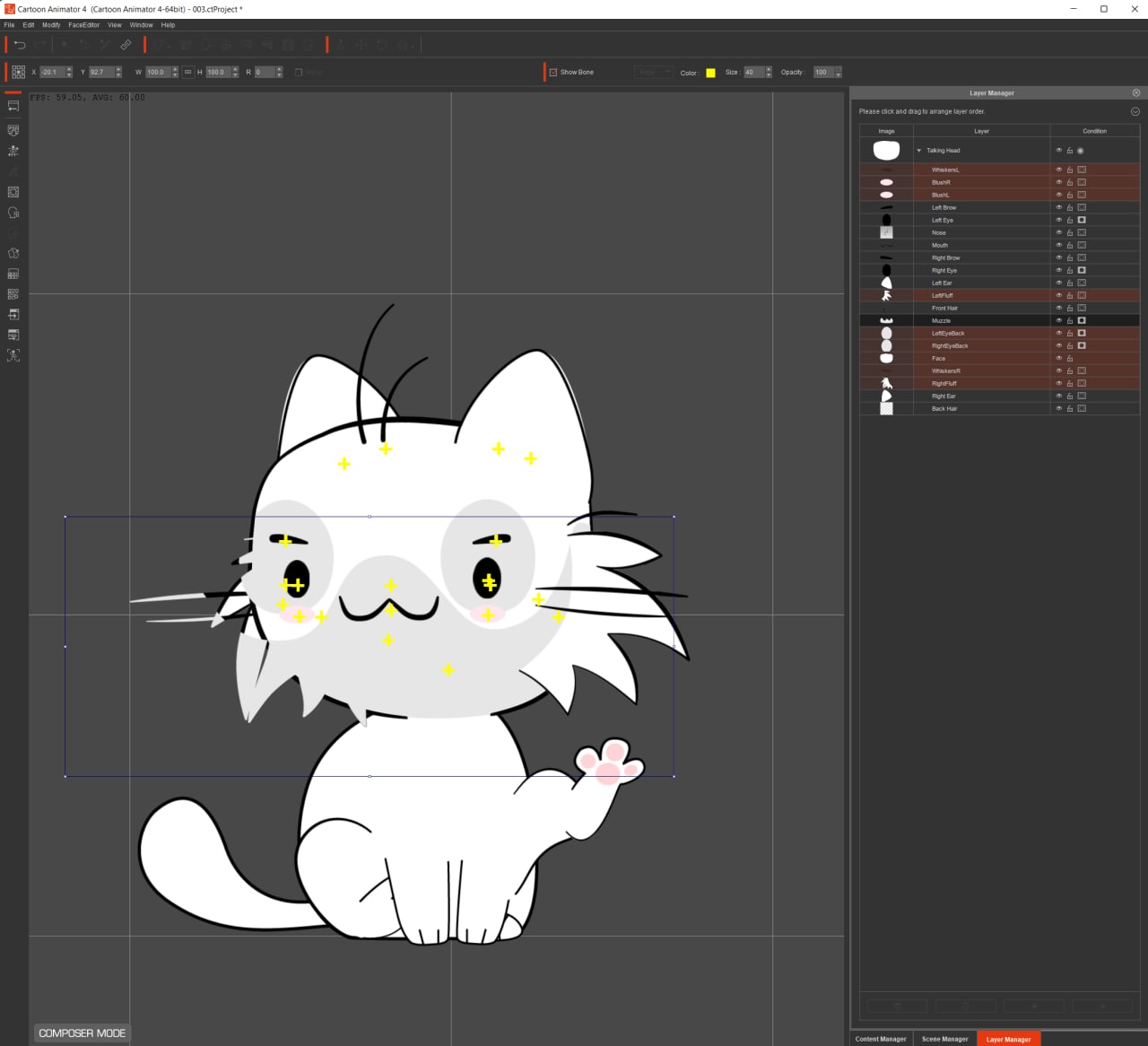Click the condition icon of the WhiskersL layer
1148x1046 pixels.
(x=1082, y=170)
